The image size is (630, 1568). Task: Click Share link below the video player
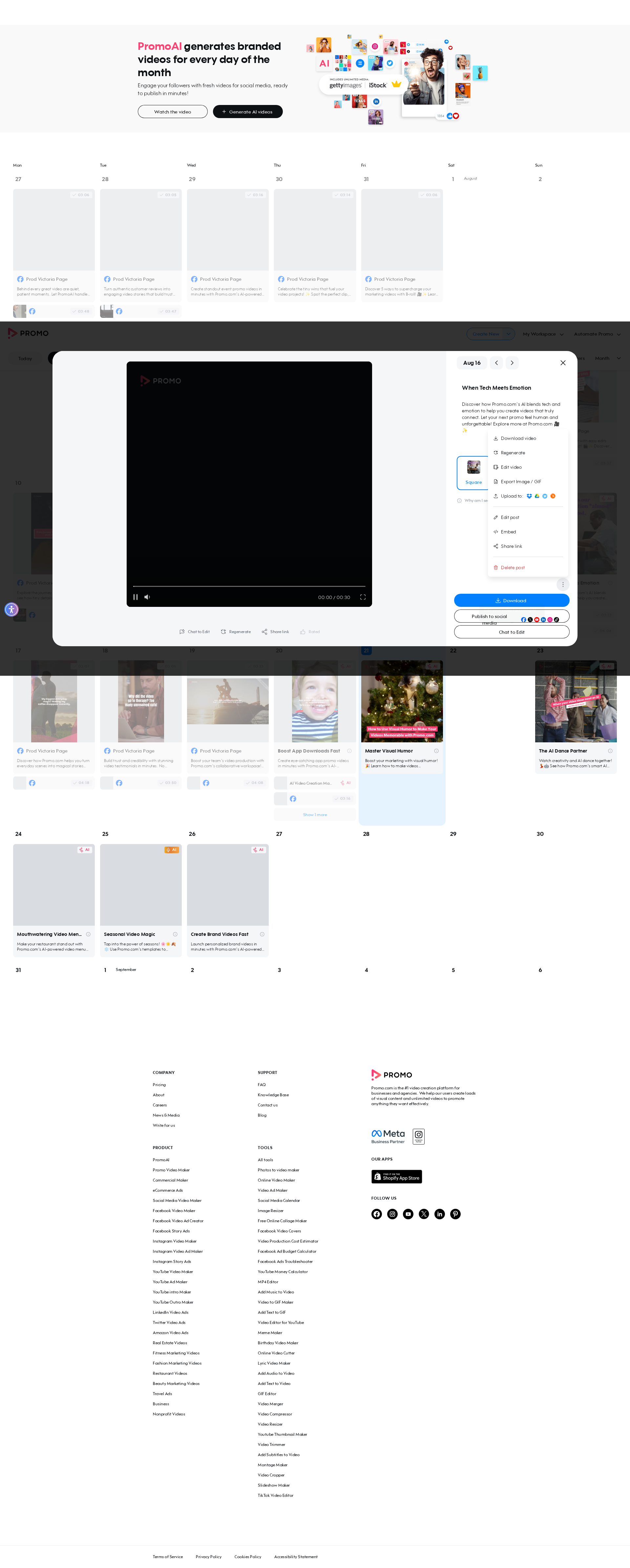click(x=275, y=632)
